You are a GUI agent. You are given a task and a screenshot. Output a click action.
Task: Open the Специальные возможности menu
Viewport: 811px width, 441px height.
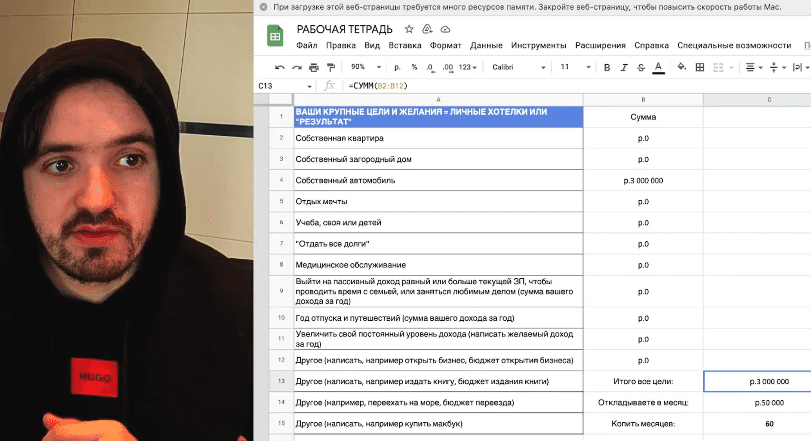coord(734,45)
